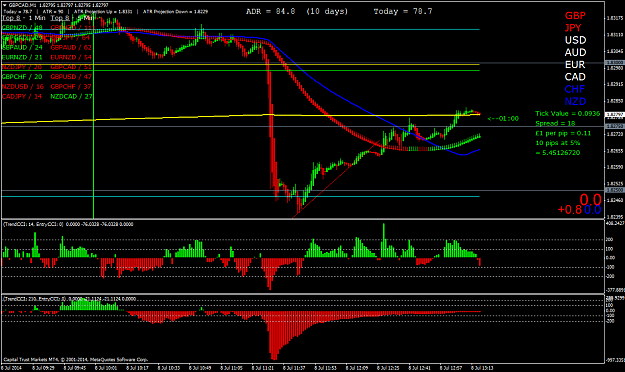Click the red GBP currency label
The image size is (625, 372).
point(575,16)
